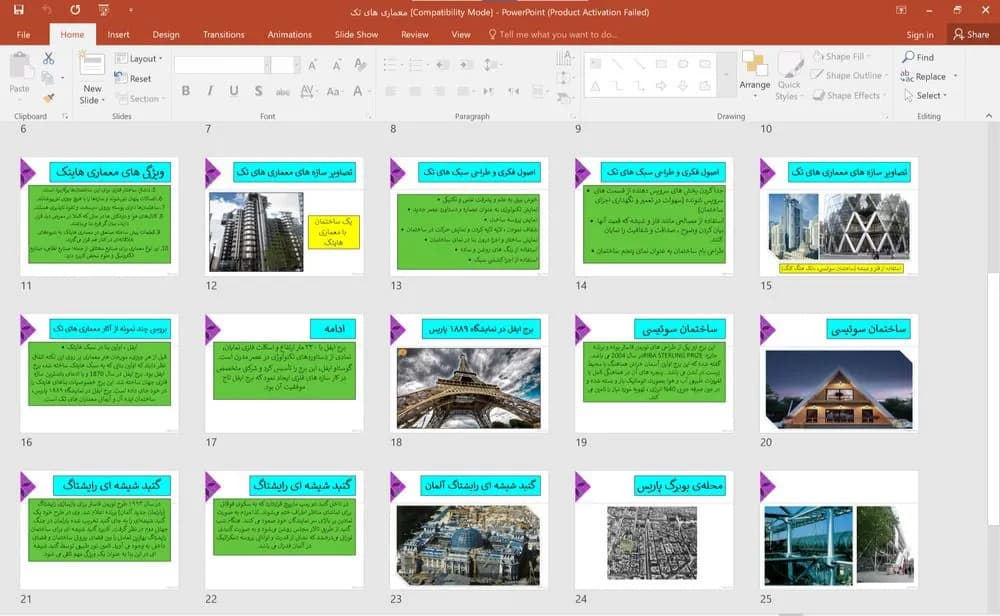Image resolution: width=1000 pixels, height=616 pixels.
Task: Click the Cut scissors icon
Action: [48, 58]
